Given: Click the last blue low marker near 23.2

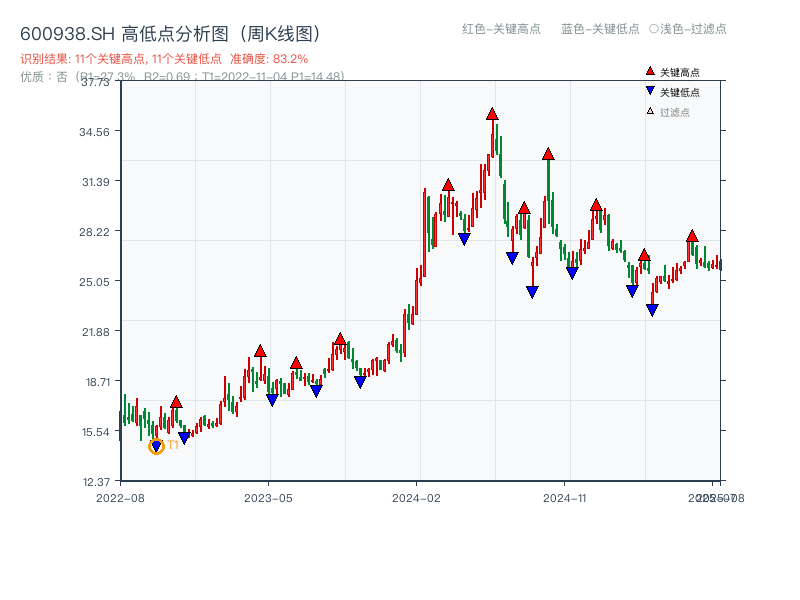Looking at the screenshot, I should 652,310.
